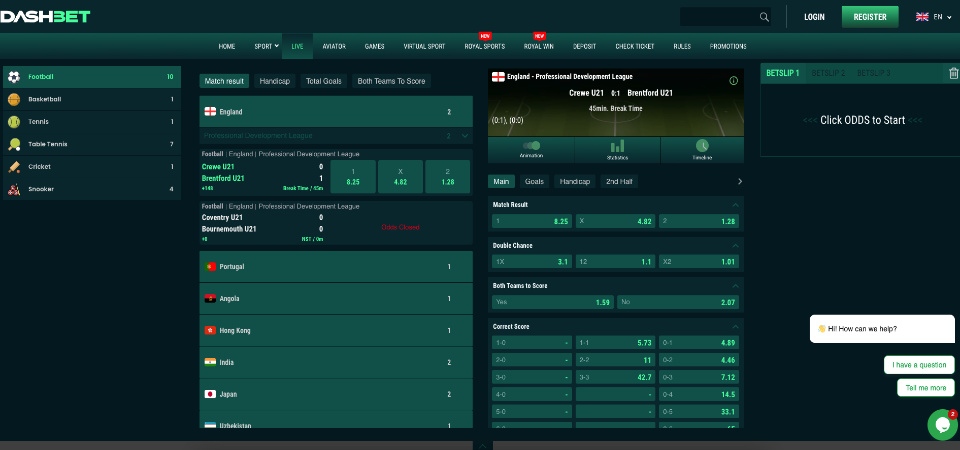Bet on Crewe U21 win at 8.25 in list
This screenshot has width=960, height=450.
tap(353, 177)
